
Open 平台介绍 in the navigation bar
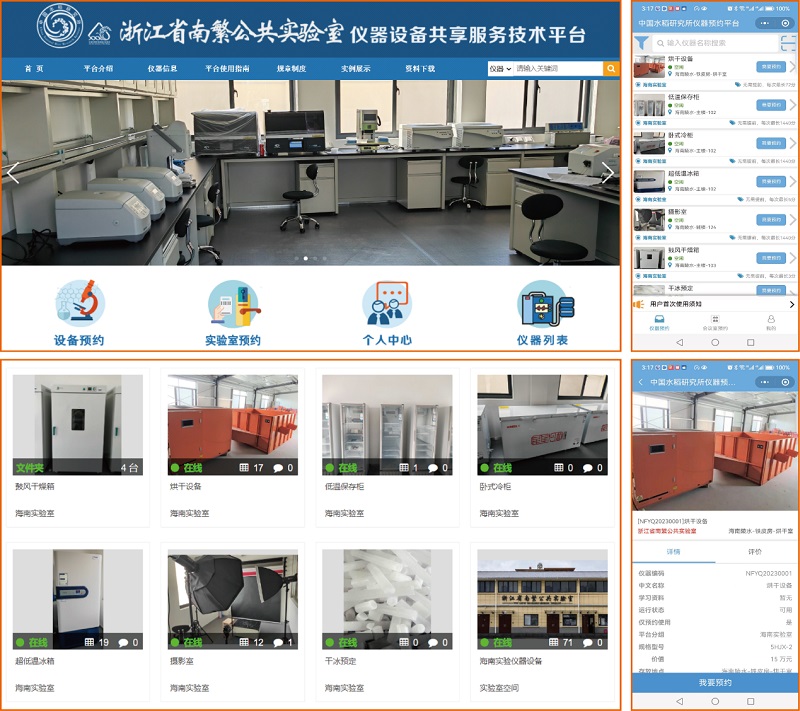(x=98, y=68)
